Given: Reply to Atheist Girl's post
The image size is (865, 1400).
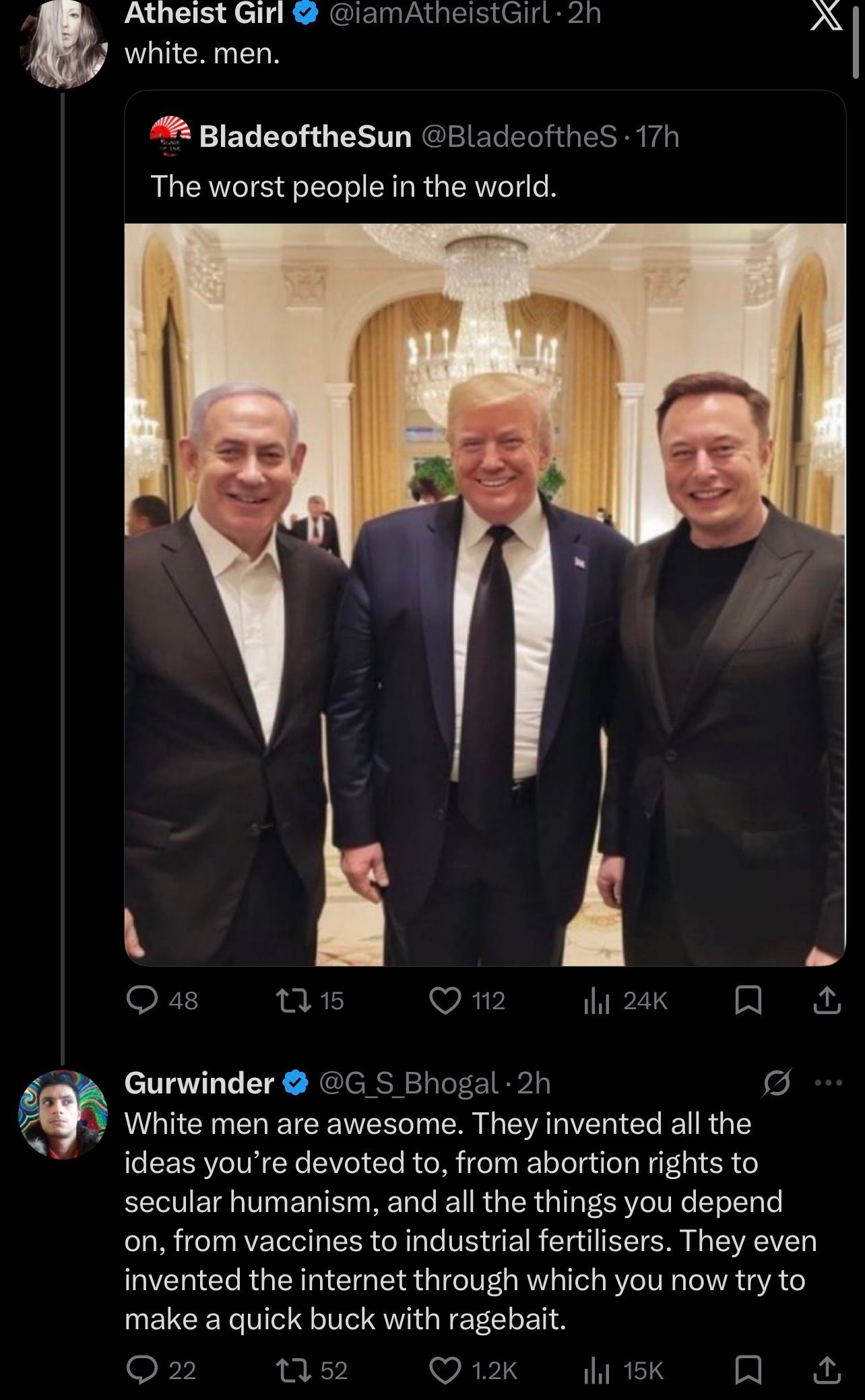Looking at the screenshot, I should 141,1000.
